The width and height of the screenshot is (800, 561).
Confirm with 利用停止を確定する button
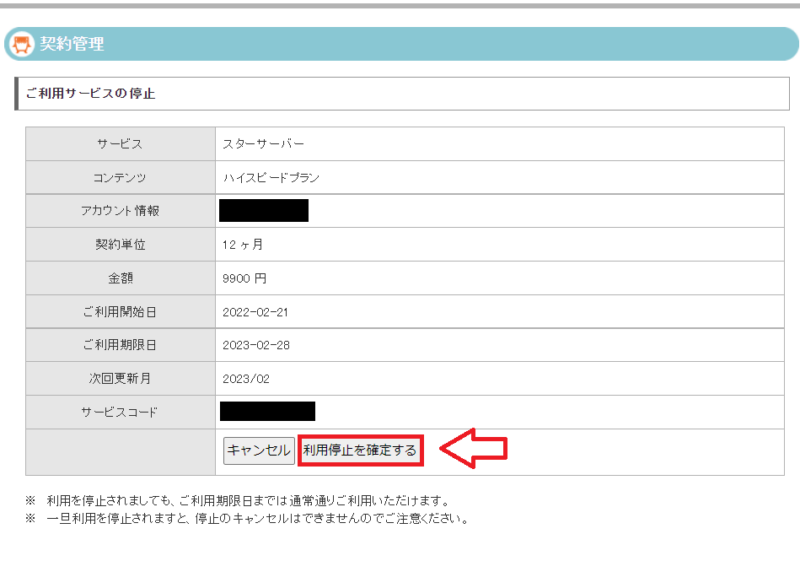pos(360,451)
